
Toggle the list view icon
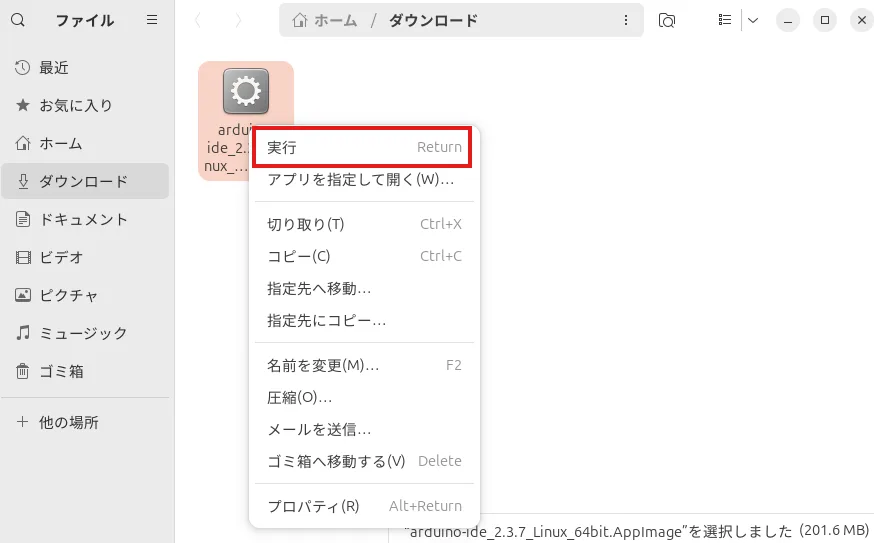(x=725, y=20)
